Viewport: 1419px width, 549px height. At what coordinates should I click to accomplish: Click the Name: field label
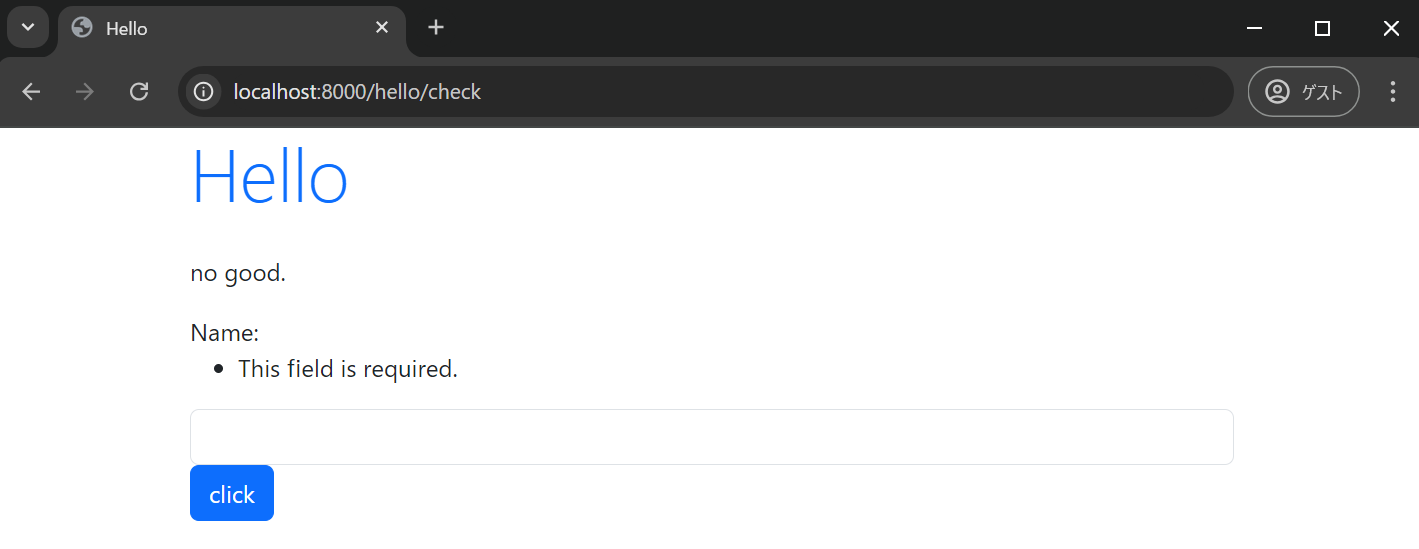click(x=225, y=332)
